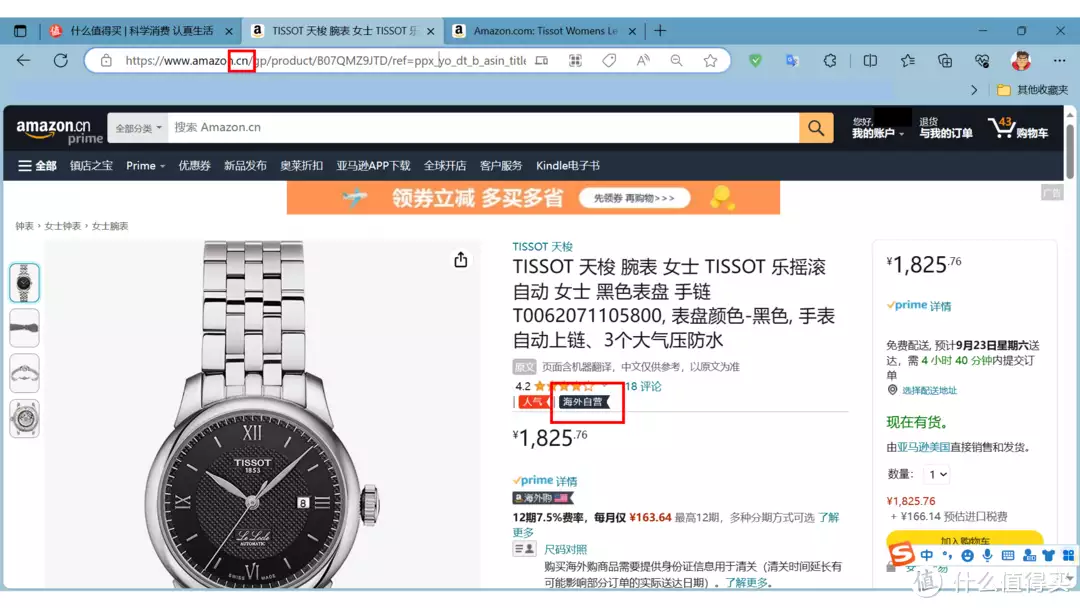Click the browser refresh icon
This screenshot has width=1080, height=608.
coord(61,61)
